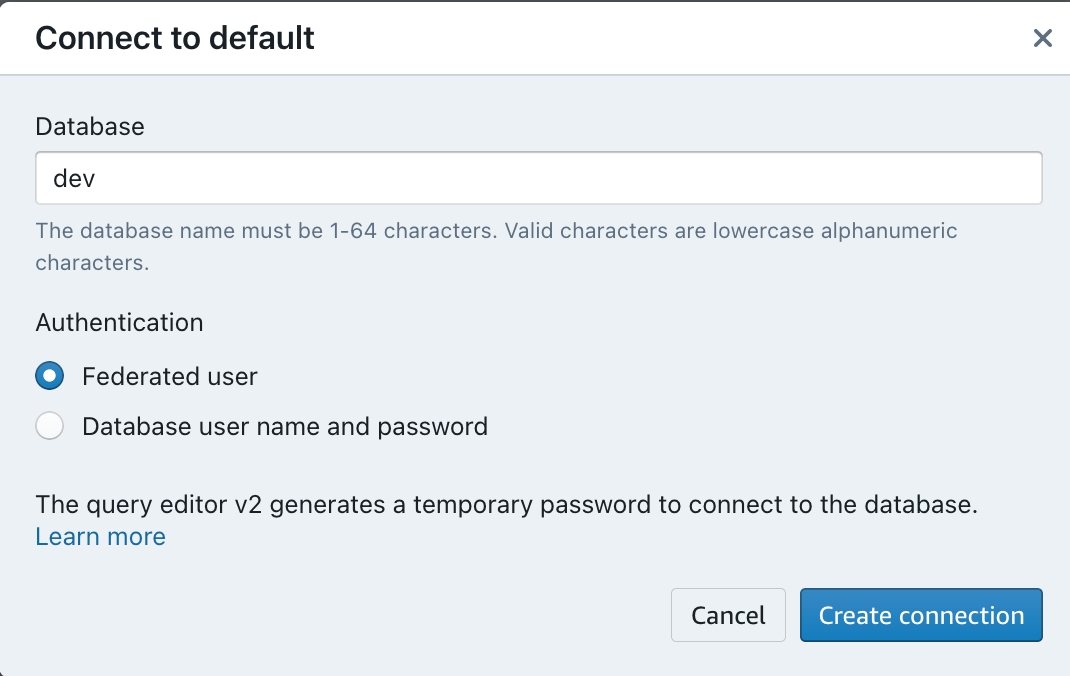Close the Connect to default dialog
1070x676 pixels.
pos(1042,39)
